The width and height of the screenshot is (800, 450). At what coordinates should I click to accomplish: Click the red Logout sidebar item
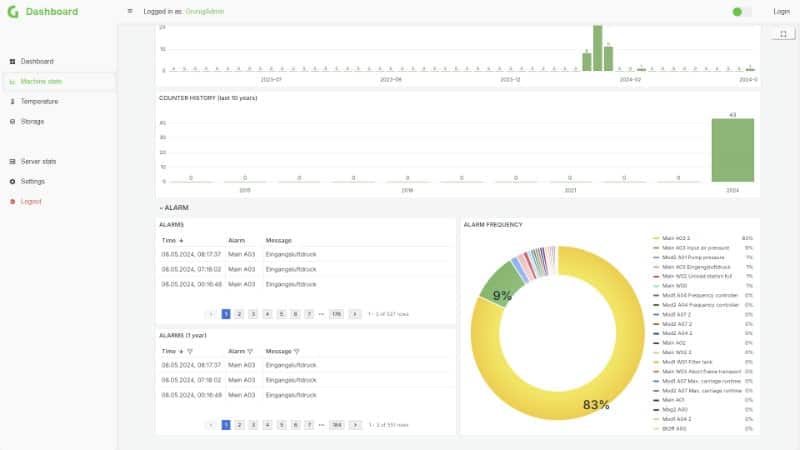pyautogui.click(x=31, y=202)
